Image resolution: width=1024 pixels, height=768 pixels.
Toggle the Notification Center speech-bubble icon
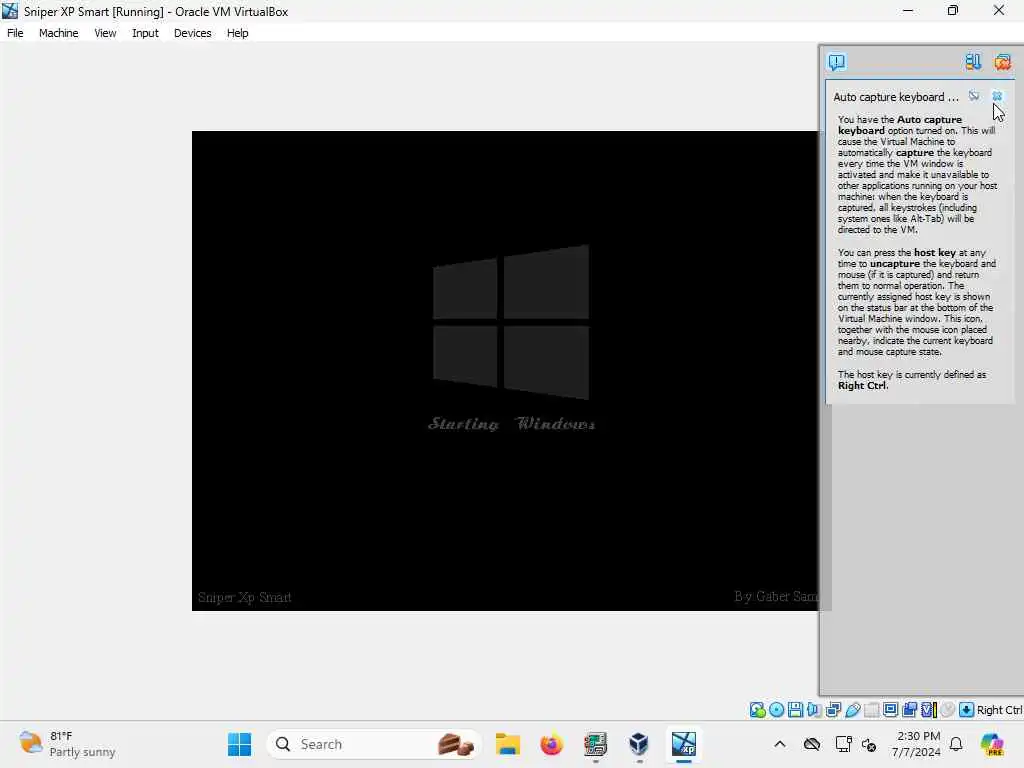click(837, 62)
